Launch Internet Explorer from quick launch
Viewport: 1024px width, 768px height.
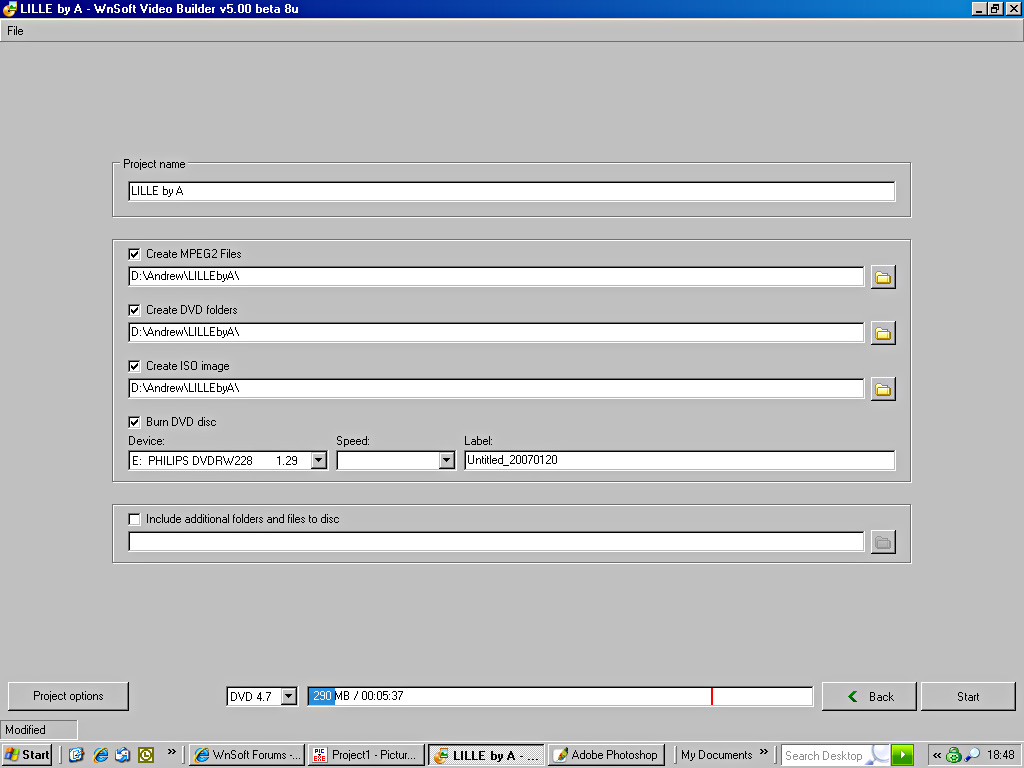(x=100, y=755)
